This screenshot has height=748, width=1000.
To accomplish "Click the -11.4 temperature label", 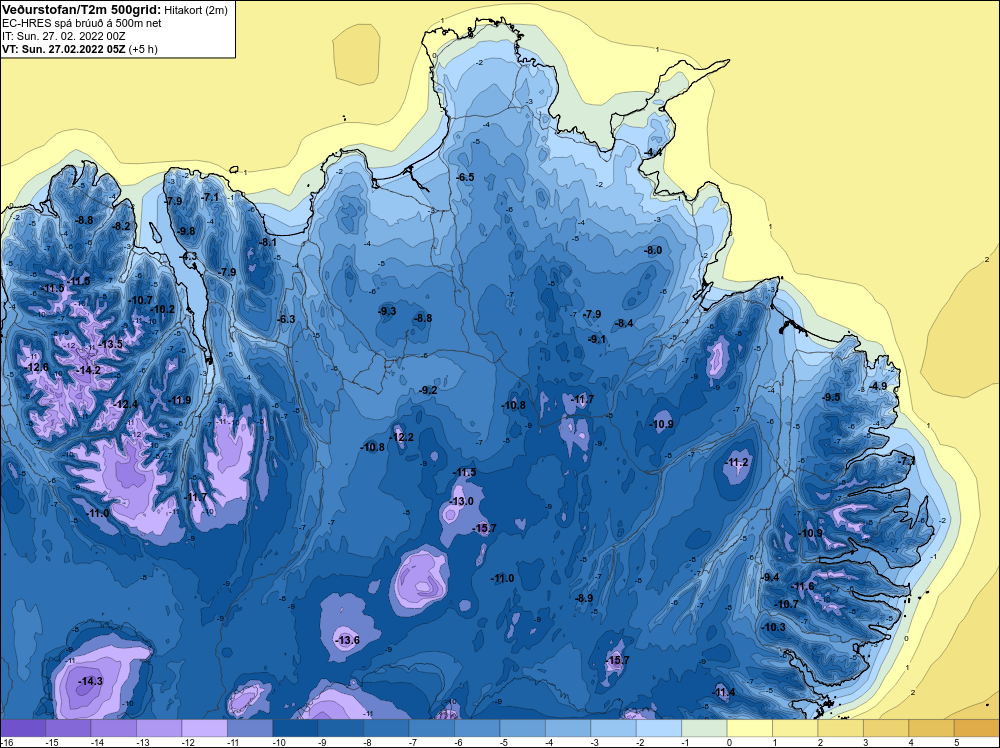I will (x=723, y=693).
